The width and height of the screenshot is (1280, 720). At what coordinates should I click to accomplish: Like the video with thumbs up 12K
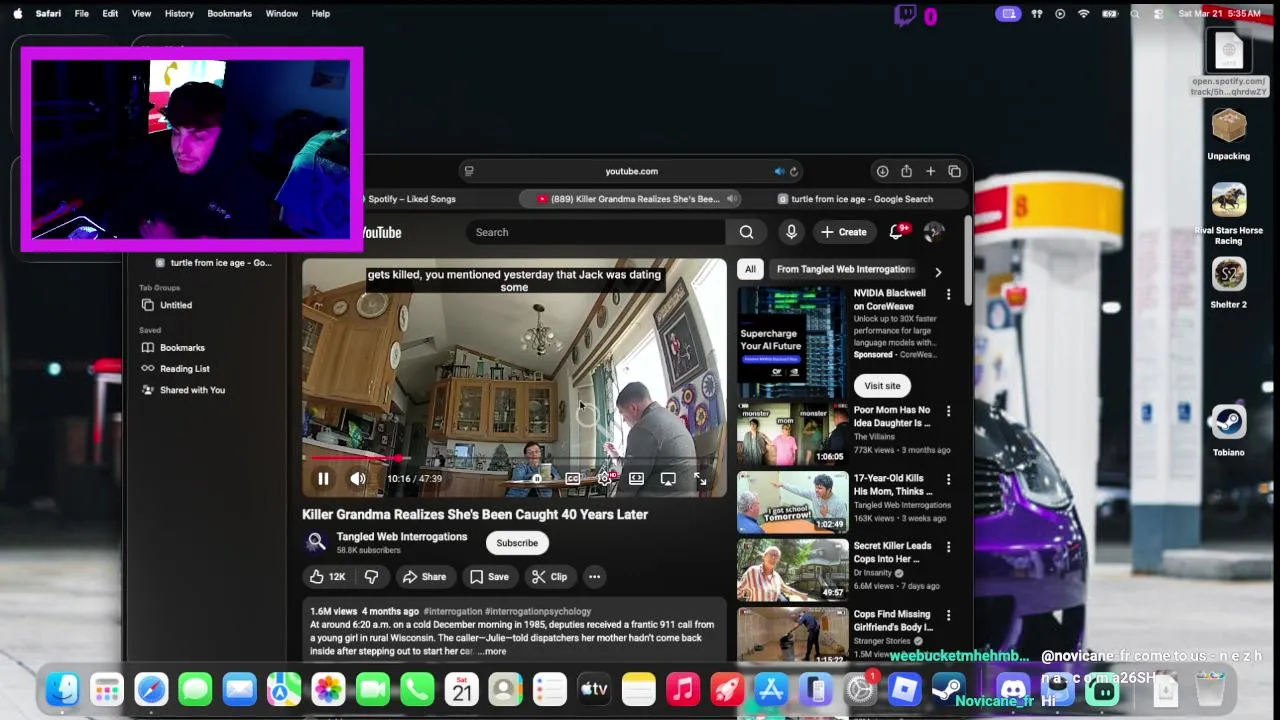[327, 577]
